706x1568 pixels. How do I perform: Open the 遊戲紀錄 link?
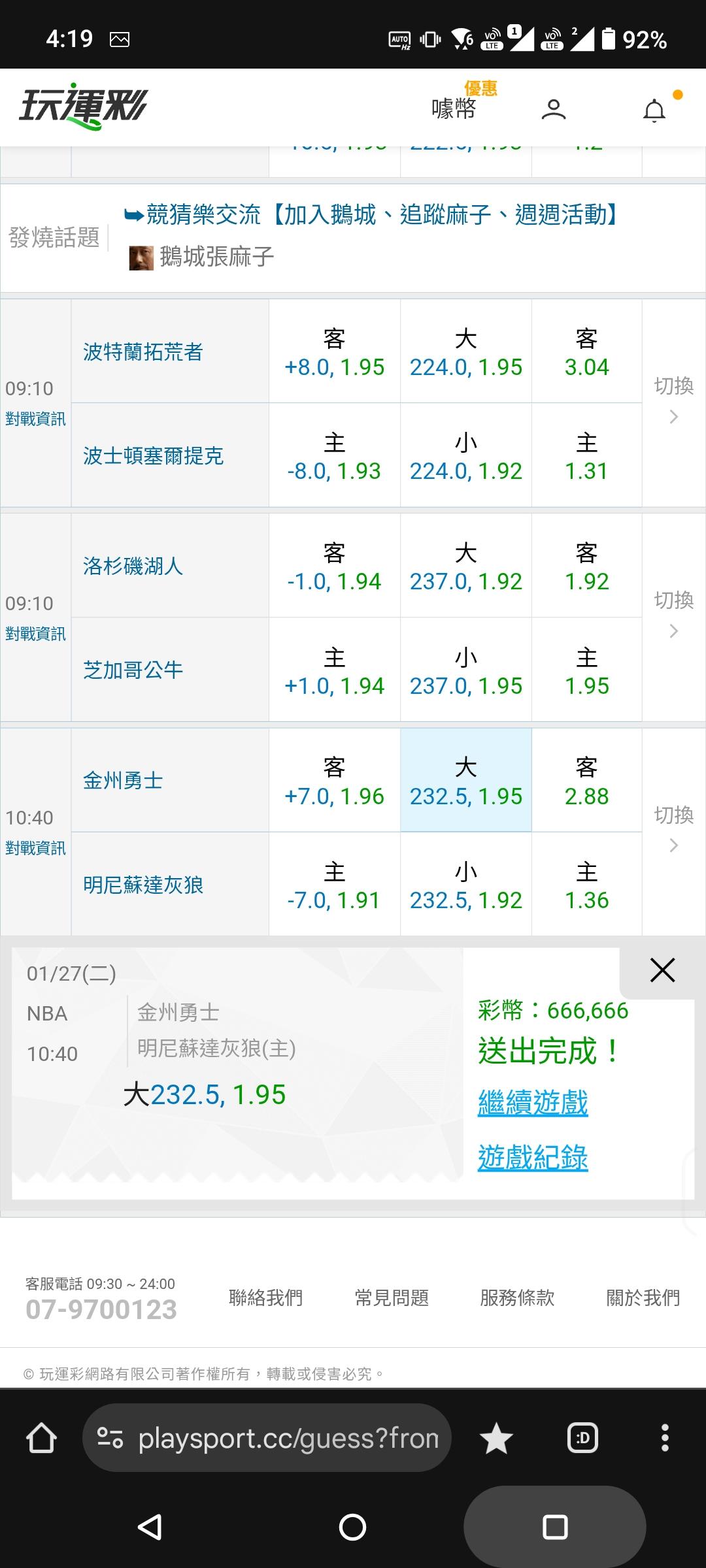(533, 1158)
